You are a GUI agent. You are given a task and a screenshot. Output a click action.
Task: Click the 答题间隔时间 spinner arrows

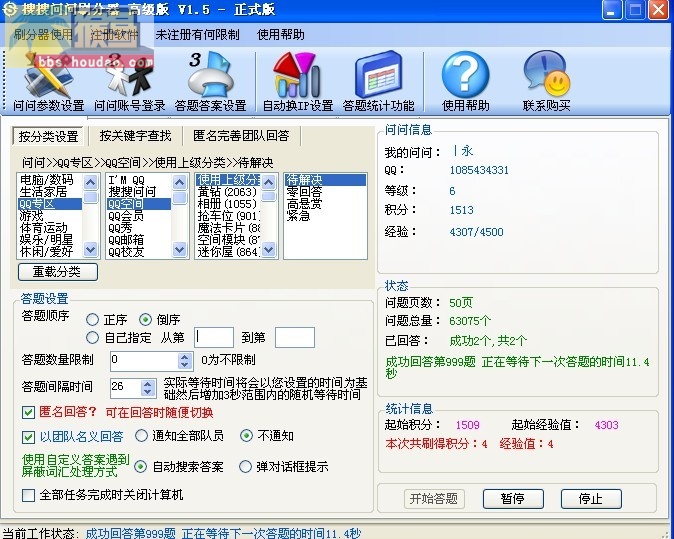point(148,388)
